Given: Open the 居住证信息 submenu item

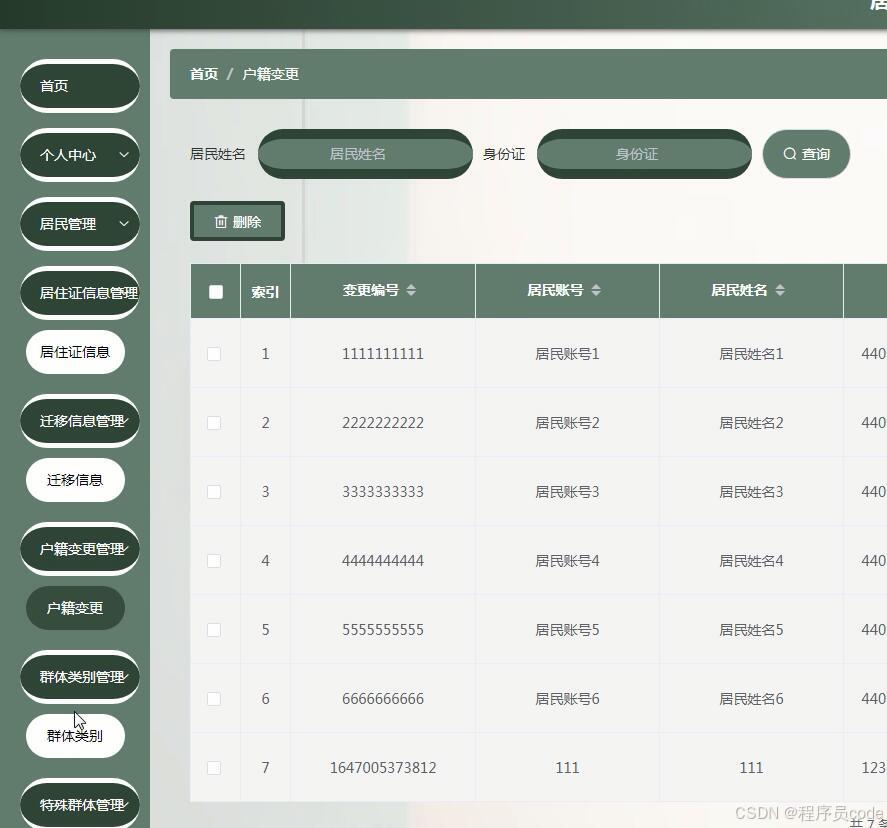Looking at the screenshot, I should 75,352.
